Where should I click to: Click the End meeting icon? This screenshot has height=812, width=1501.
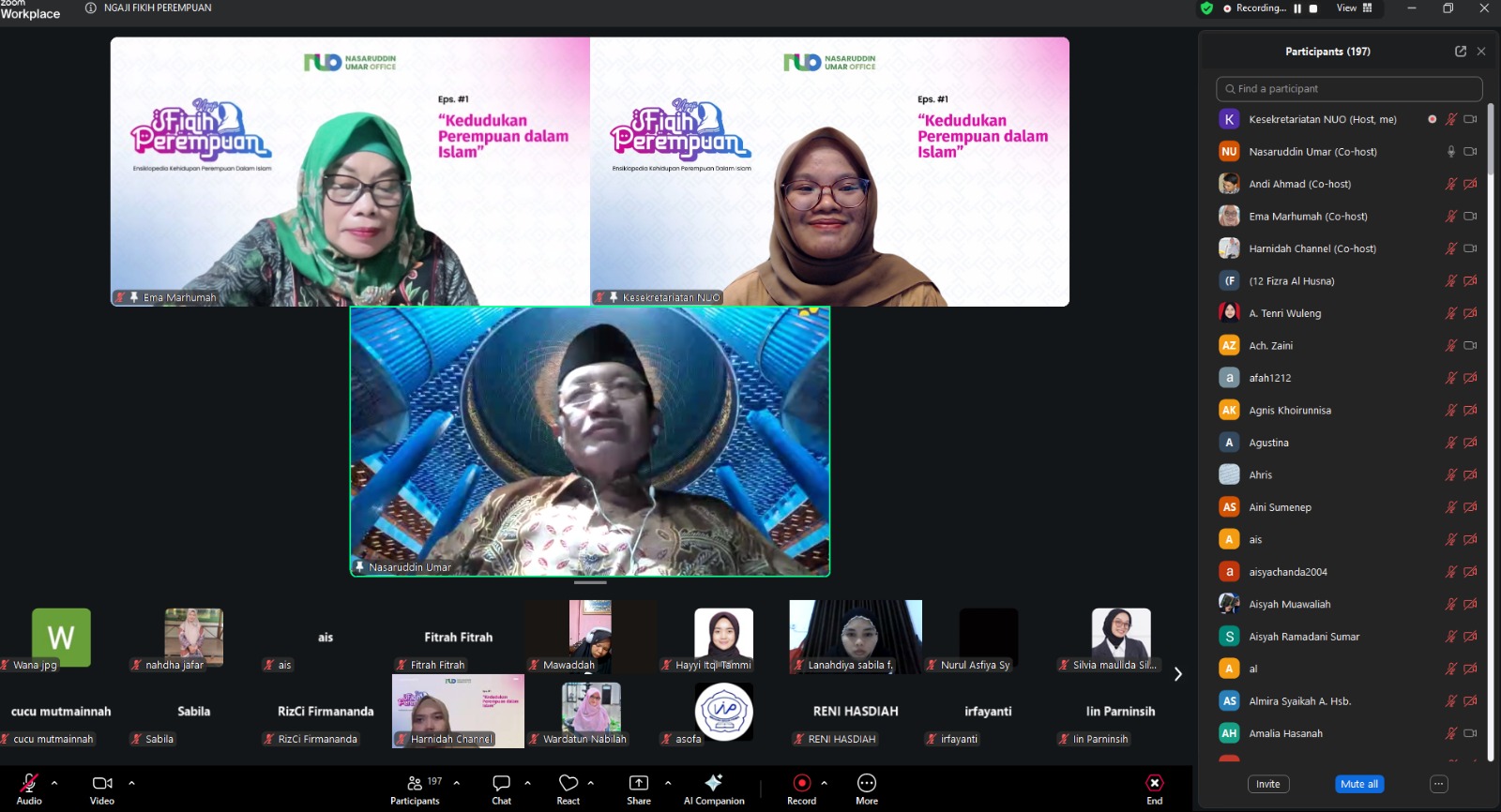coord(1154,784)
